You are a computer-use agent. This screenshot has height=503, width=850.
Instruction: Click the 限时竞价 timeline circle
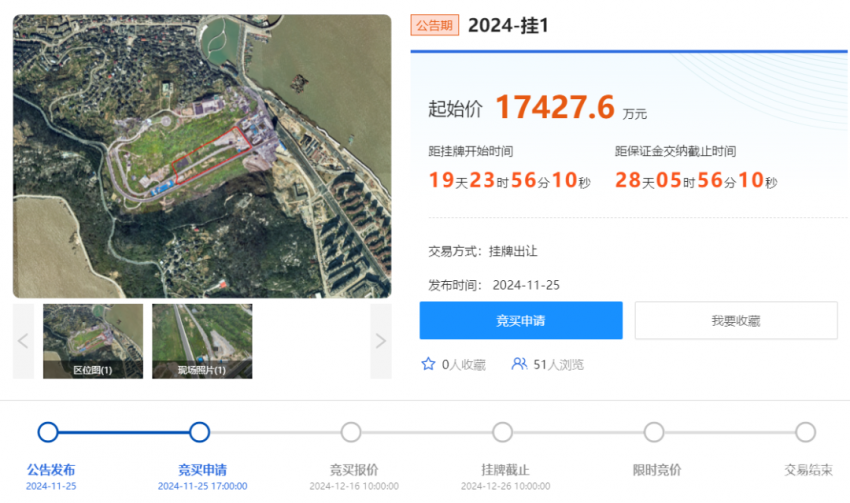[654, 432]
